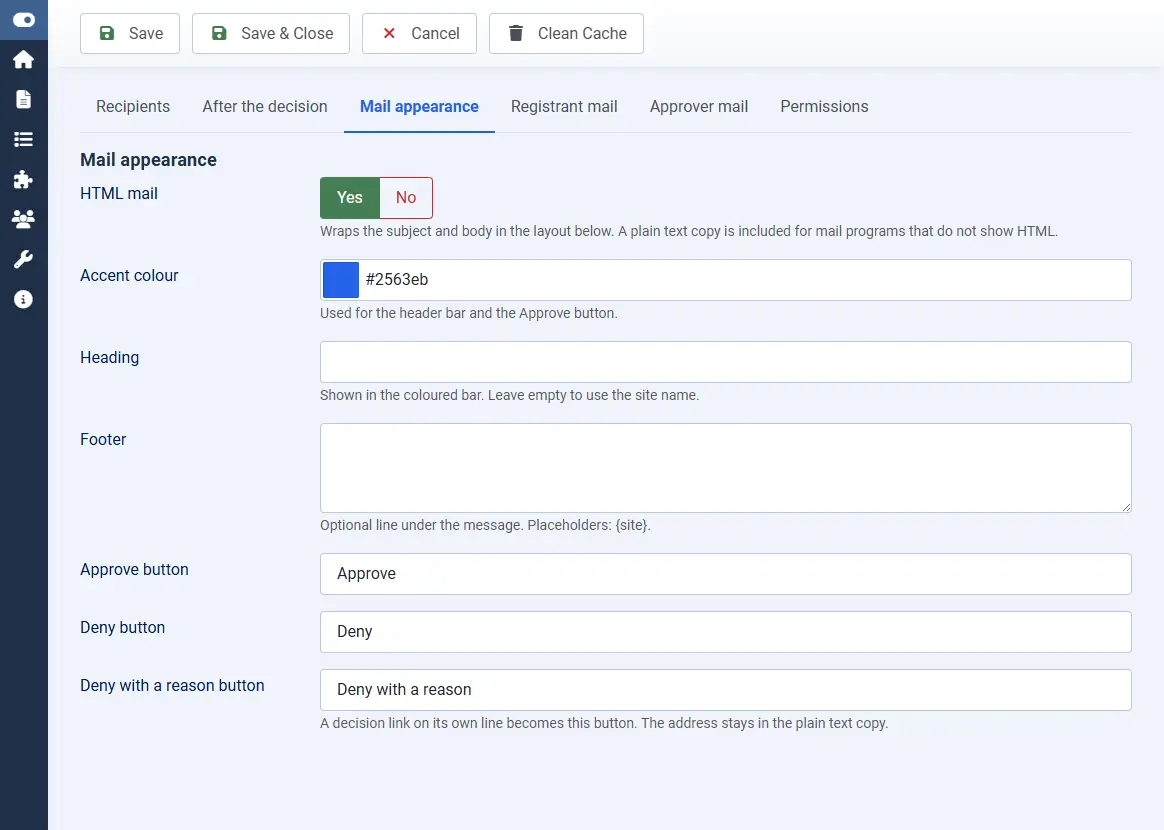Go to the Permissions tab

tap(824, 106)
